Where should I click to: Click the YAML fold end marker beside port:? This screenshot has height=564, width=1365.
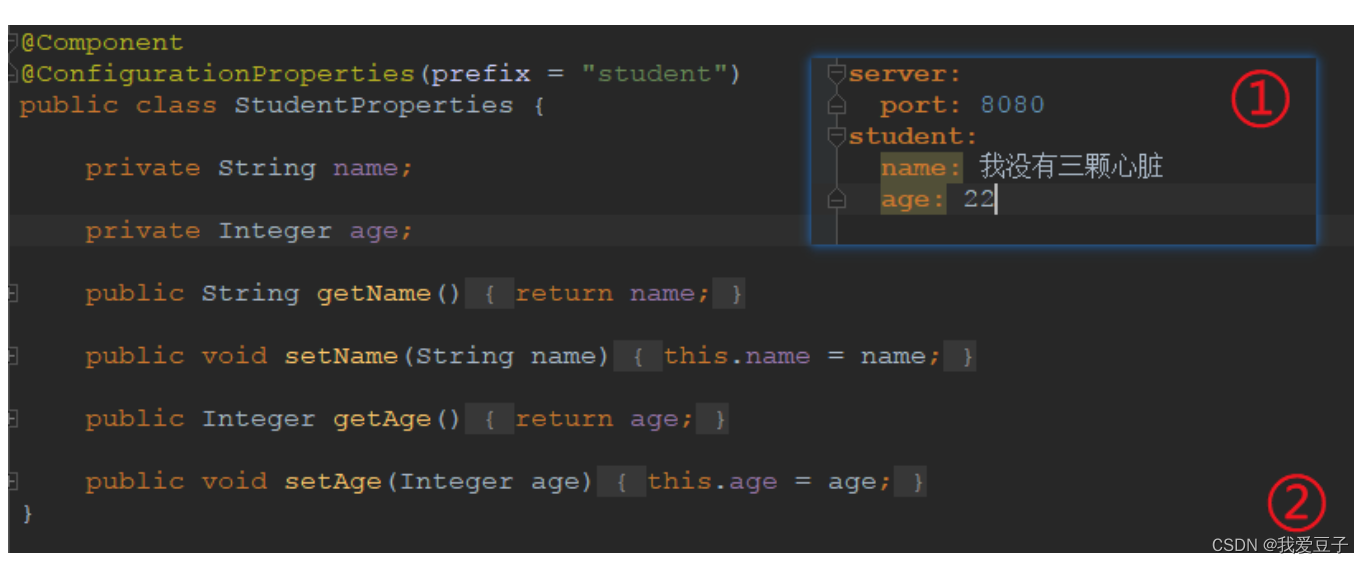(837, 105)
